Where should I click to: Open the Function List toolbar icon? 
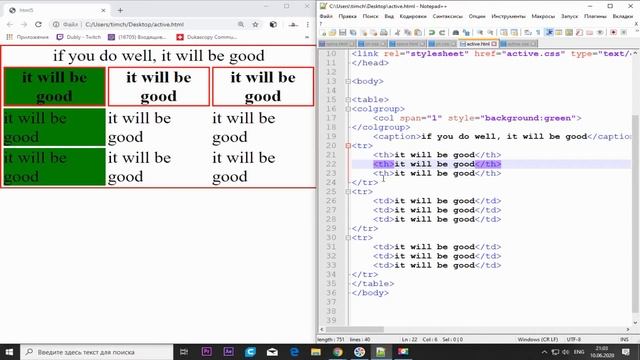(x=578, y=33)
